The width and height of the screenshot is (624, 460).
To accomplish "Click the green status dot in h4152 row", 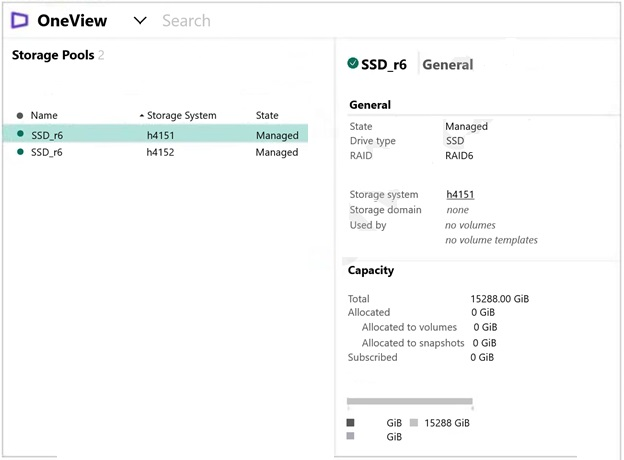I will click(20, 152).
